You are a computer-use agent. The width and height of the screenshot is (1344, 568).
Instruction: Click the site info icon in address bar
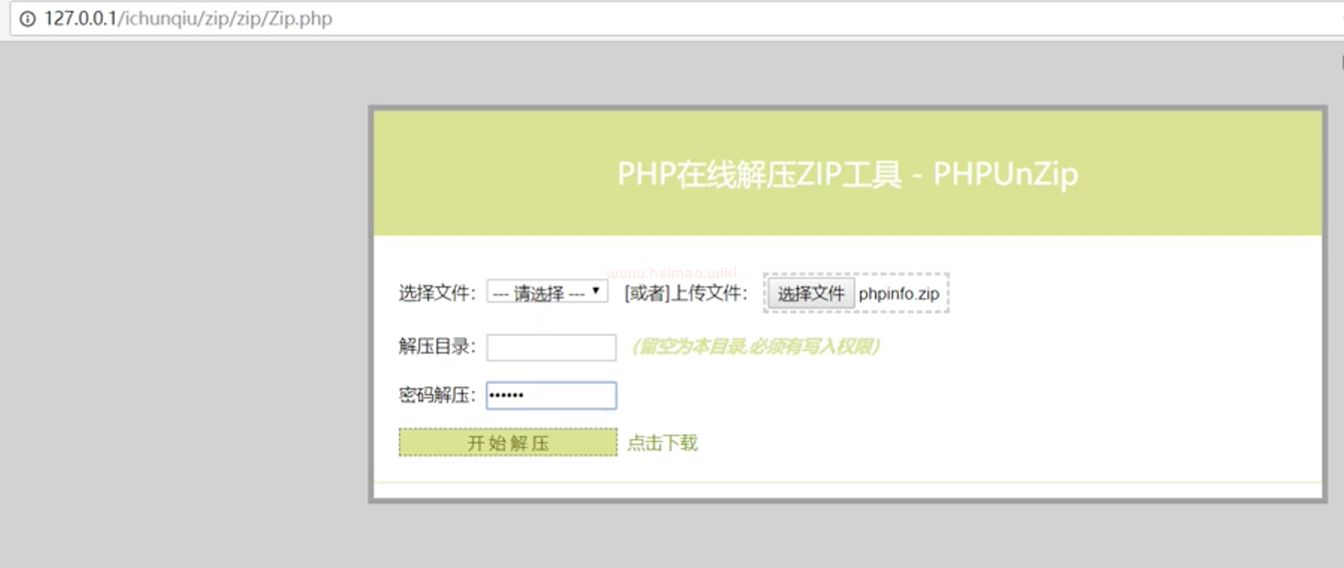27,19
